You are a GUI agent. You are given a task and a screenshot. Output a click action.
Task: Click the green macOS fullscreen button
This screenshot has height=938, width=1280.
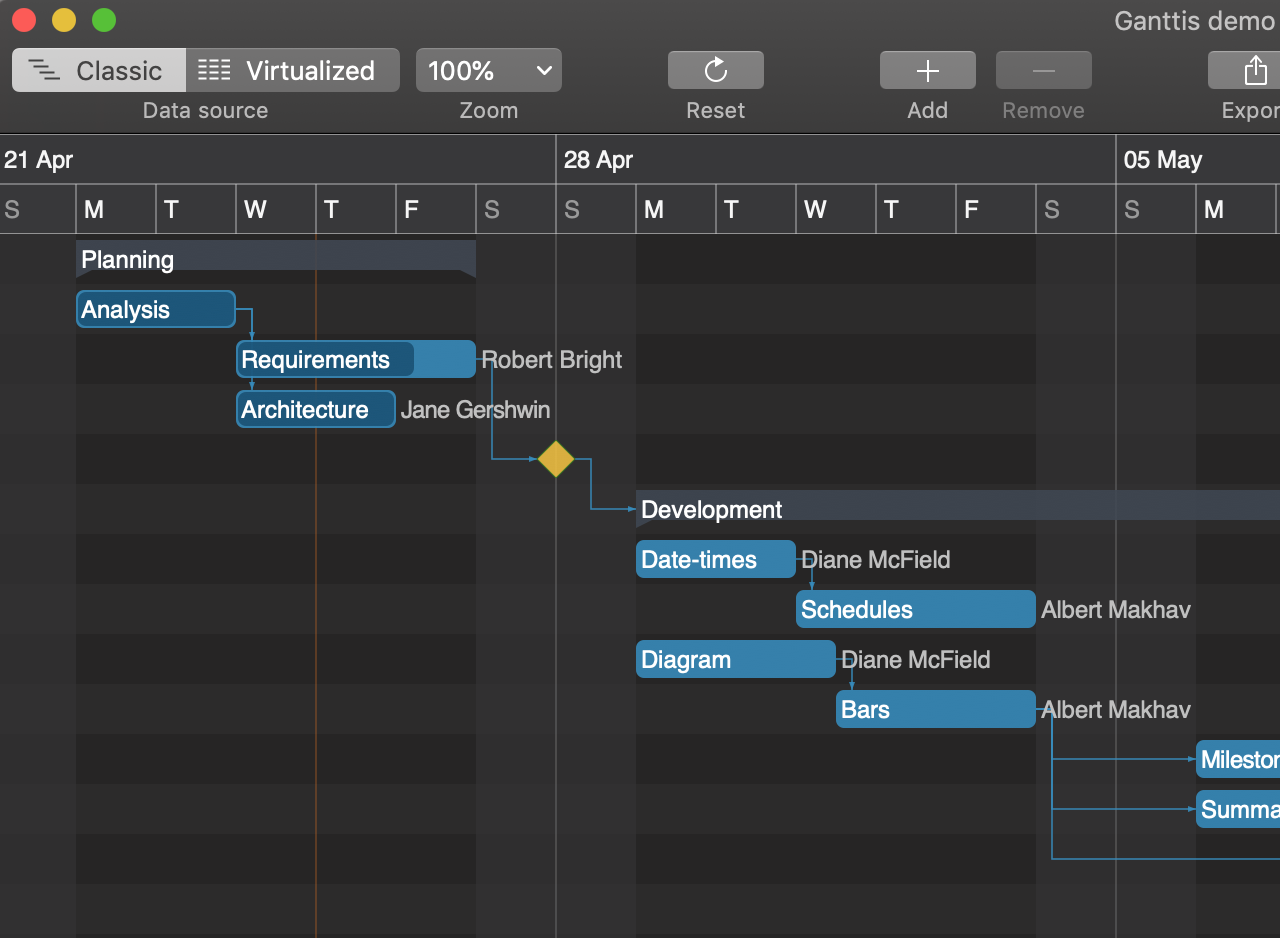pyautogui.click(x=104, y=19)
